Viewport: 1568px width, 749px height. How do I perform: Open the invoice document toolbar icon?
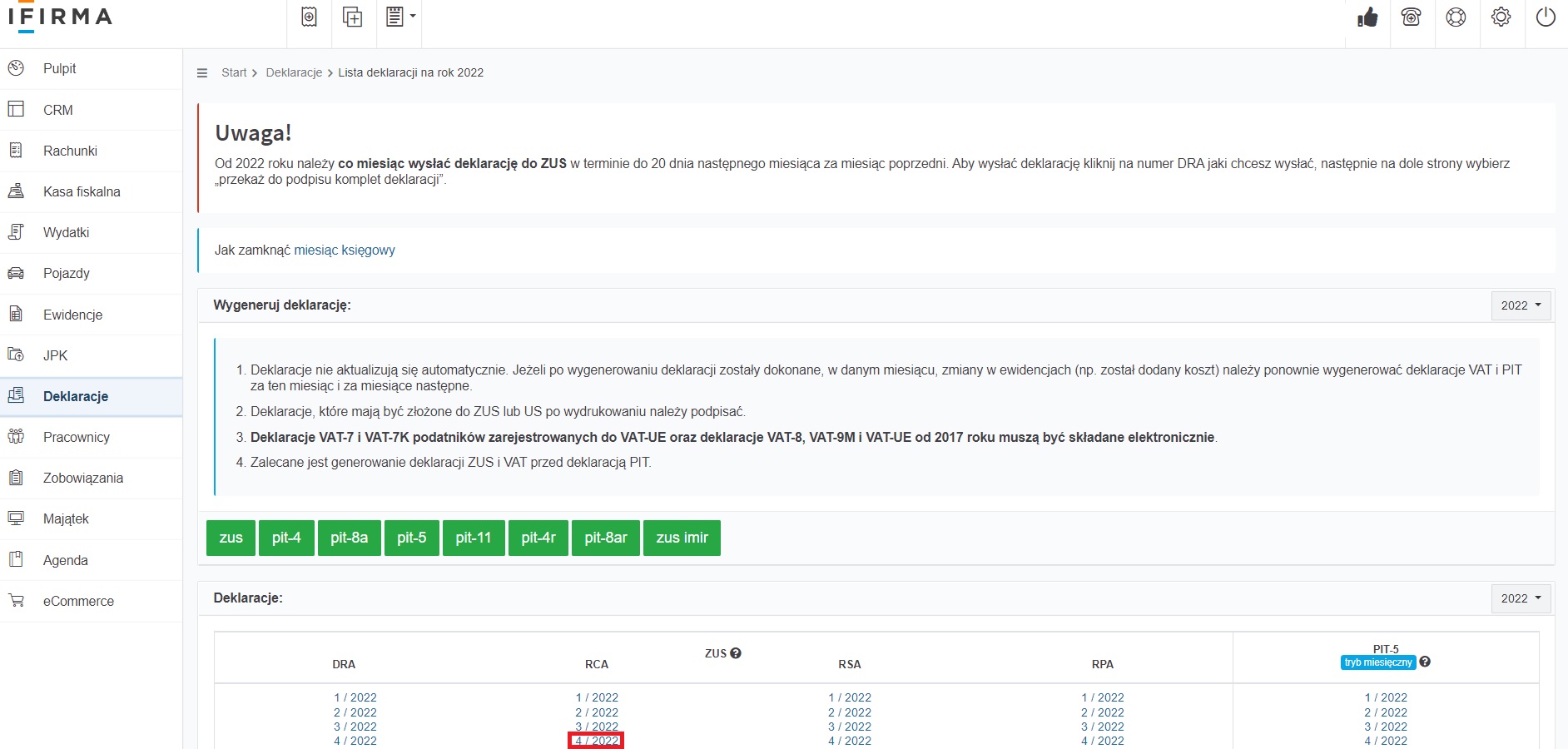[309, 17]
